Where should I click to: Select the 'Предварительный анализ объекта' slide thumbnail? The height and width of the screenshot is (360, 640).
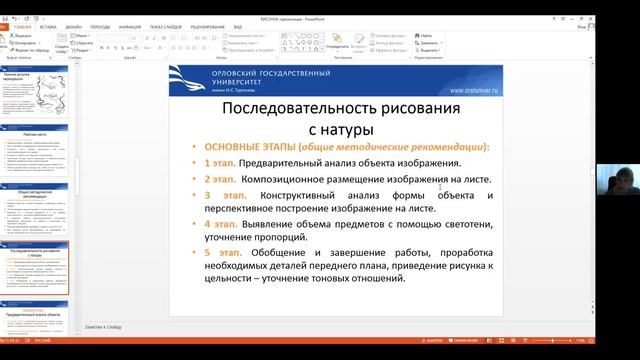(x=34, y=318)
